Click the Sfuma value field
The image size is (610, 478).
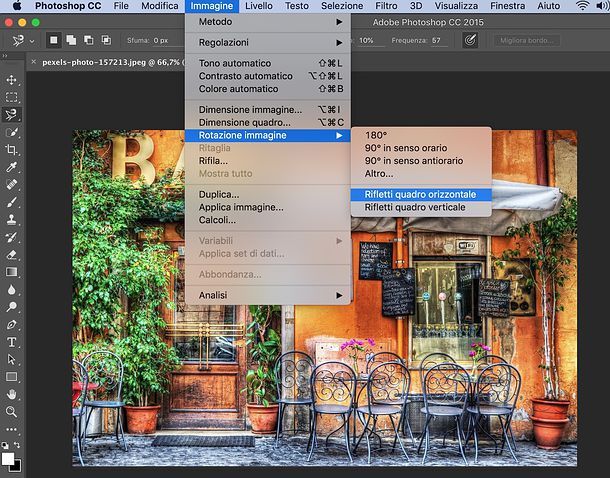pyautogui.click(x=167, y=40)
